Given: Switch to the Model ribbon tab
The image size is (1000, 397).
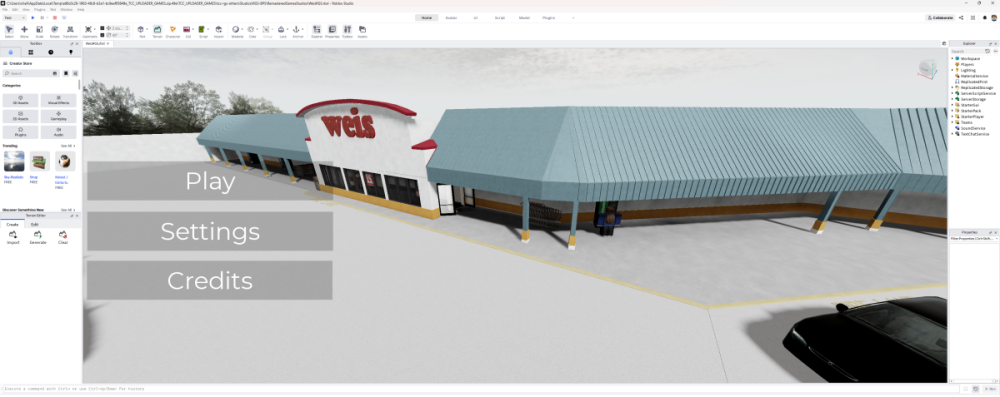Looking at the screenshot, I should (524, 18).
